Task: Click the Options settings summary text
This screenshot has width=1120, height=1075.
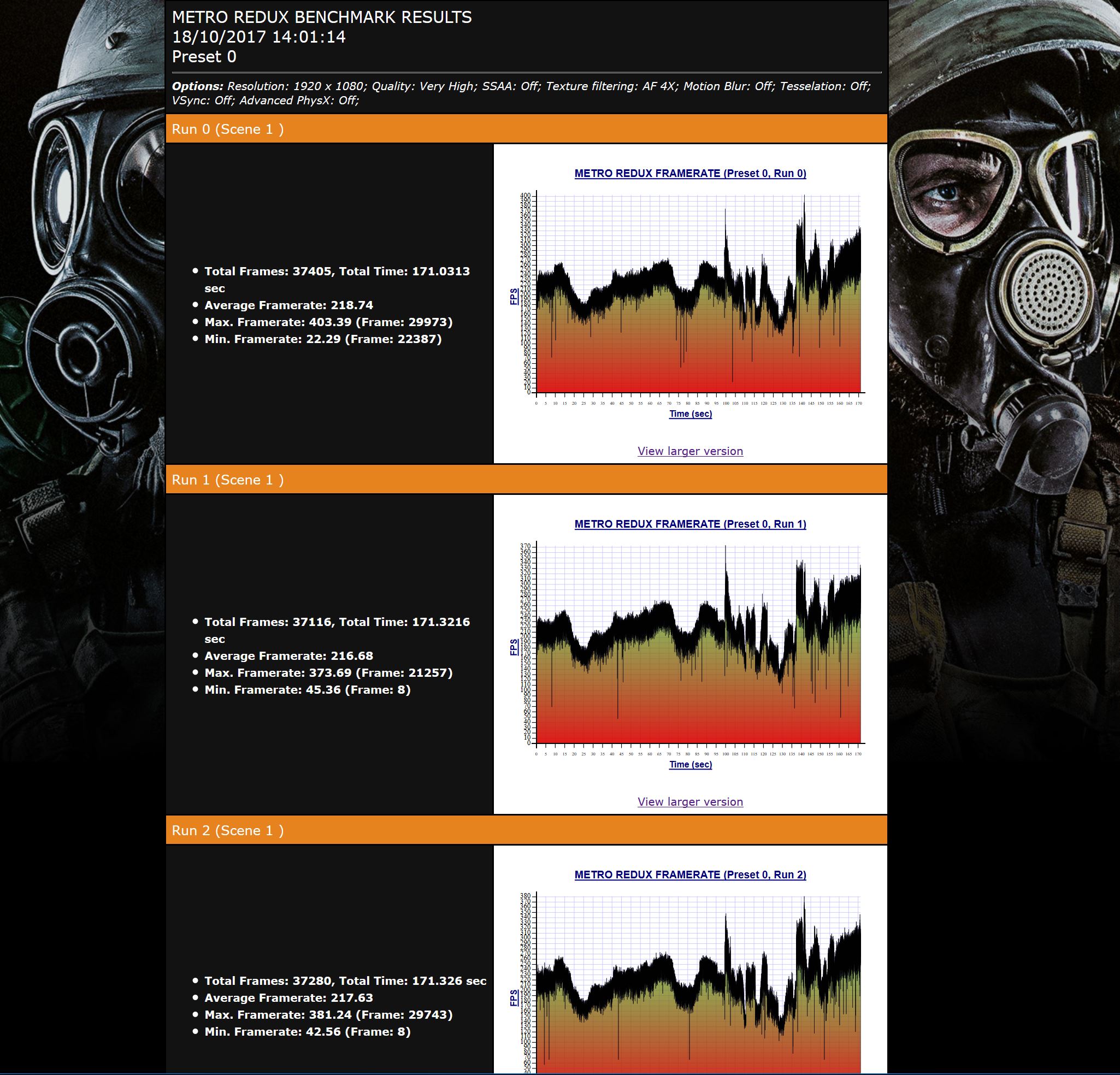Action: [x=520, y=93]
